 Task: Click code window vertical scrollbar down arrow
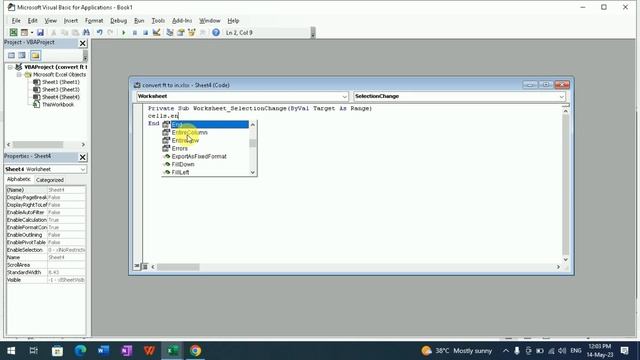coord(565,259)
